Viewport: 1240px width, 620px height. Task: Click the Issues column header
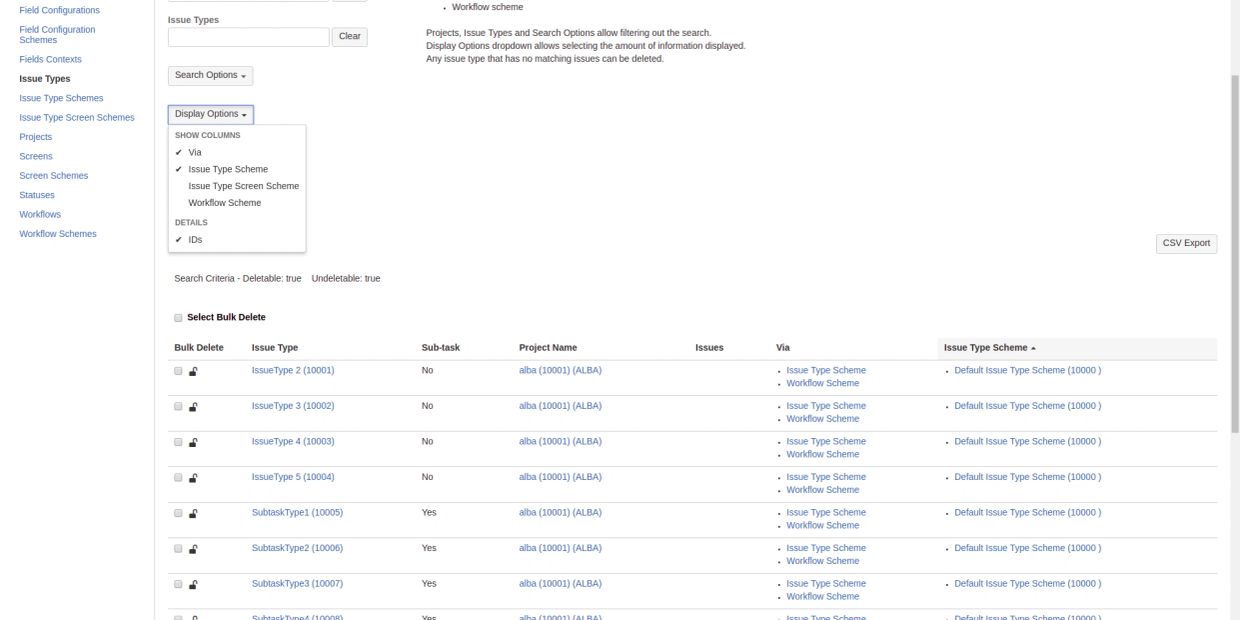[709, 348]
